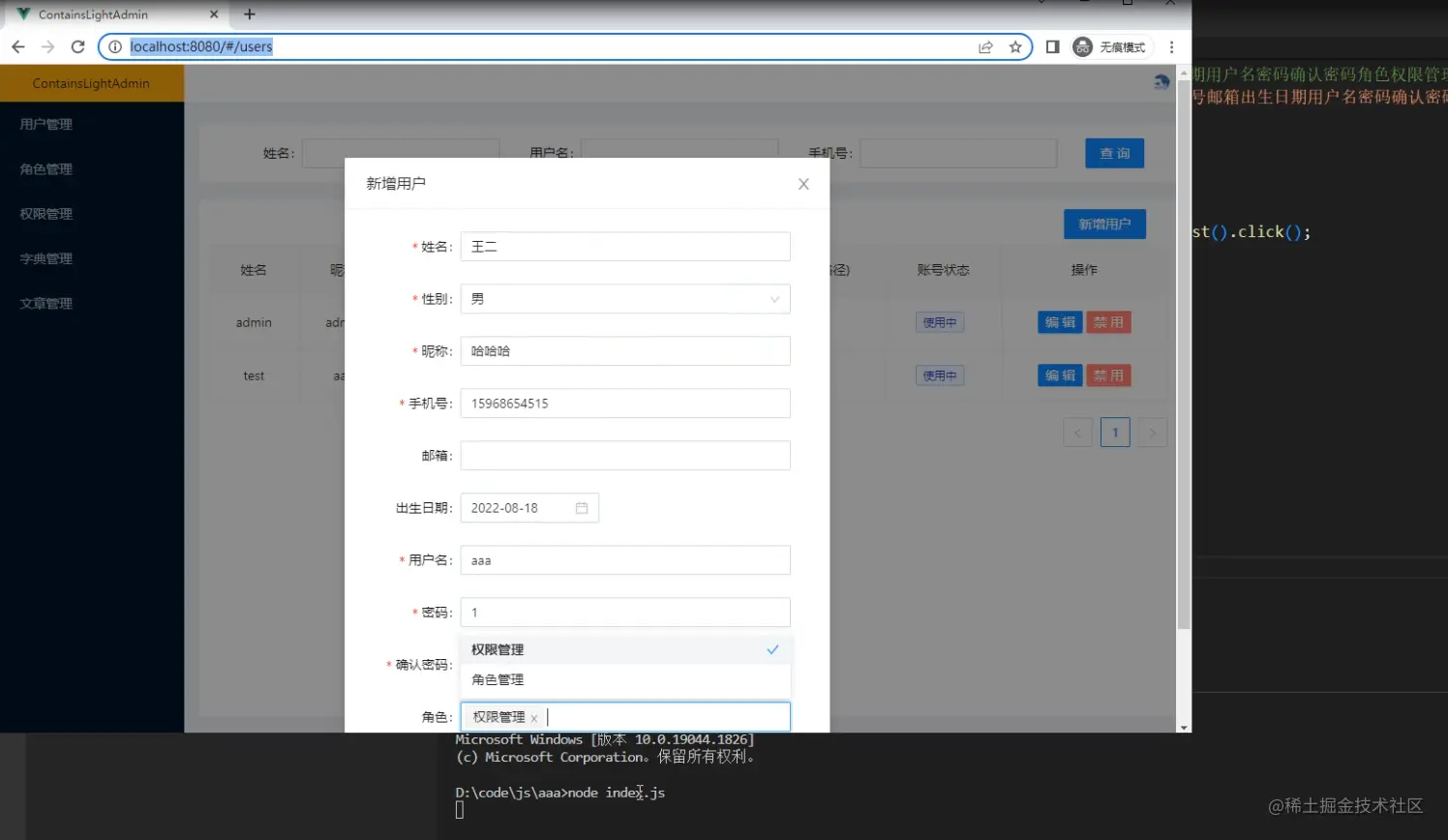Viewport: 1448px width, 840px height.
Task: Click test cell in 姓名 column
Action: [x=254, y=375]
